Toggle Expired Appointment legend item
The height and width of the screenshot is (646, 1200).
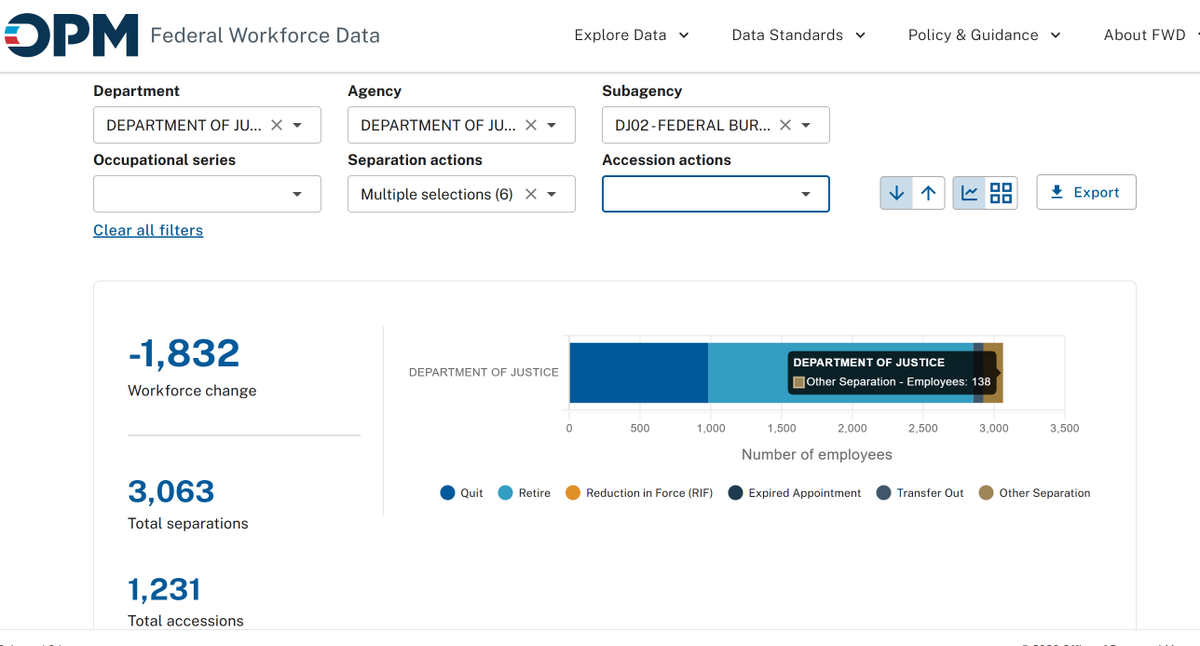point(795,493)
